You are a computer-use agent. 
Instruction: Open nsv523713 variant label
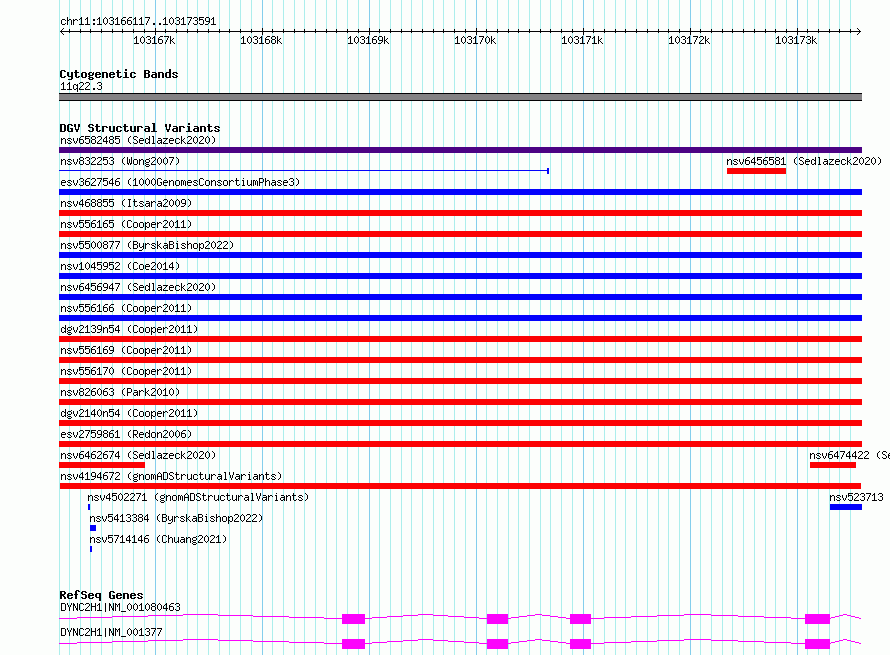856,497
